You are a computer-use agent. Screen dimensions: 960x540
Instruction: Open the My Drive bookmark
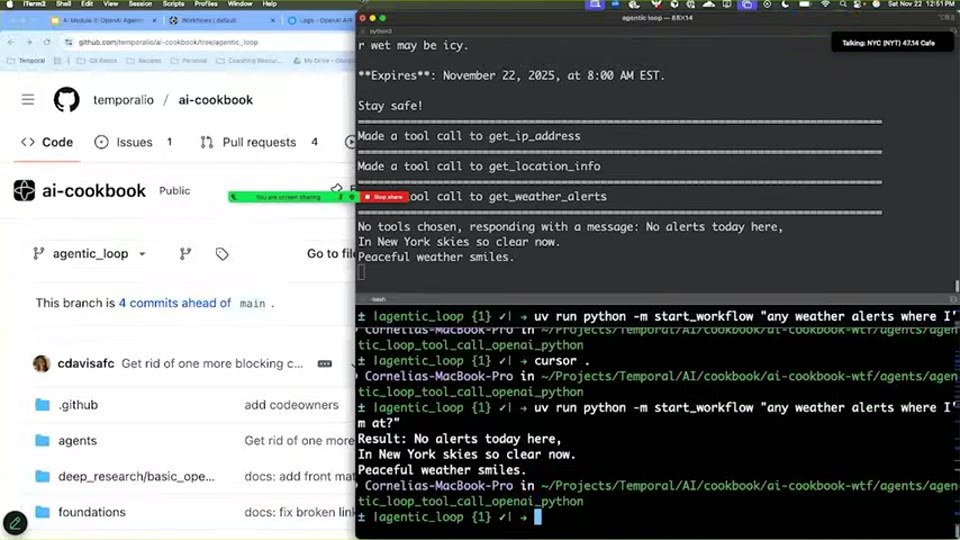tap(323, 61)
